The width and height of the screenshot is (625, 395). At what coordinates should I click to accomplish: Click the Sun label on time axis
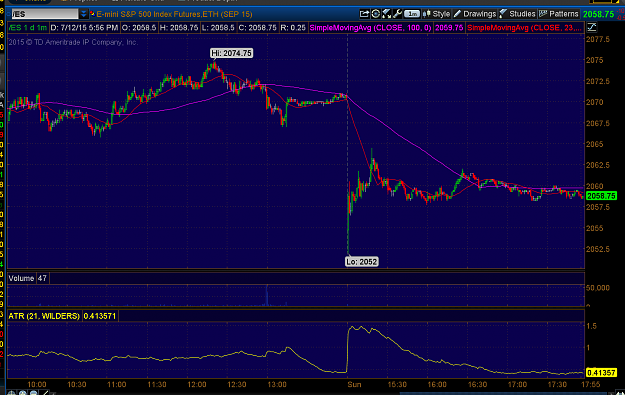(354, 385)
